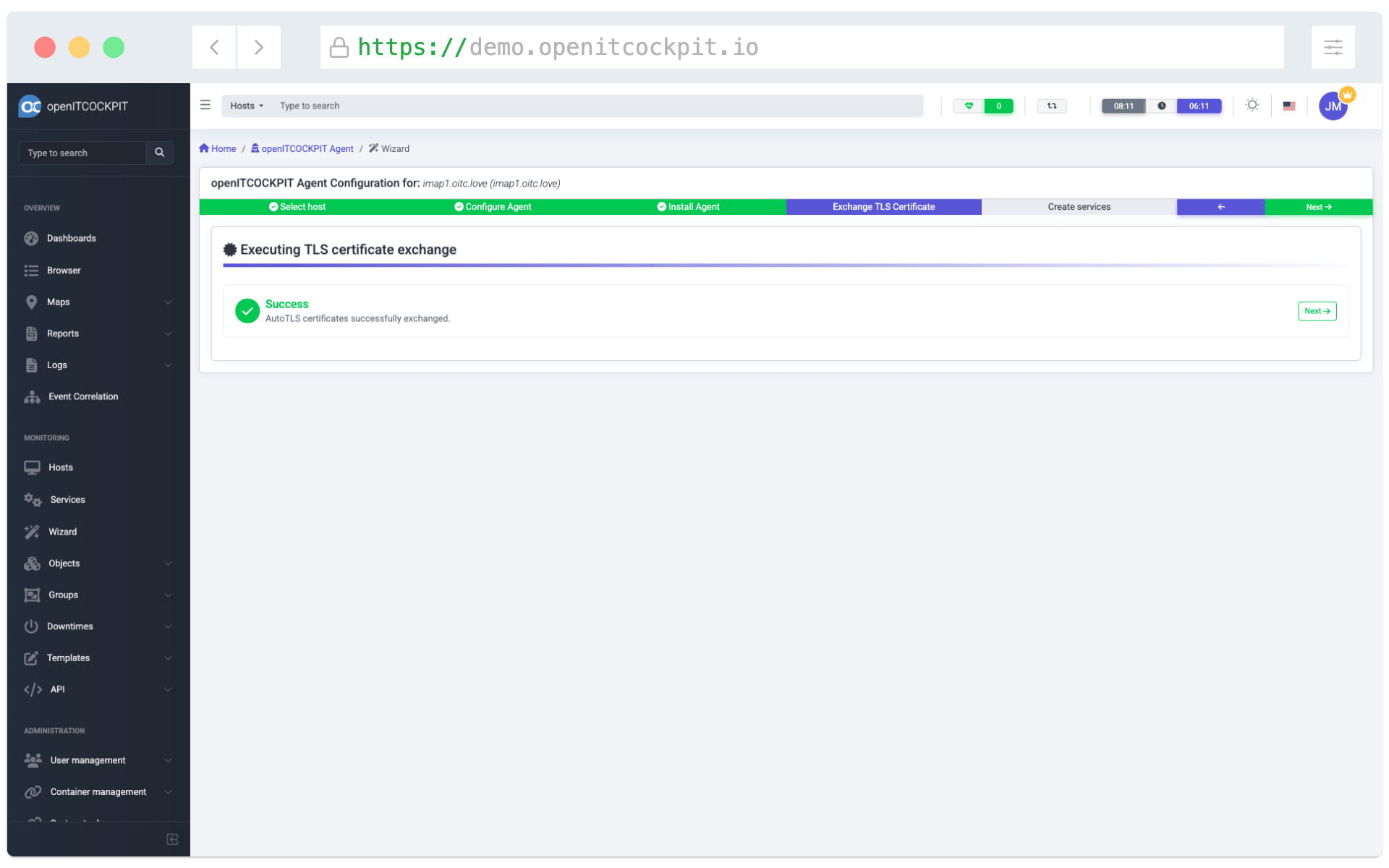Click the Templates edit icon
This screenshot has width=1389, height=868.
31,658
